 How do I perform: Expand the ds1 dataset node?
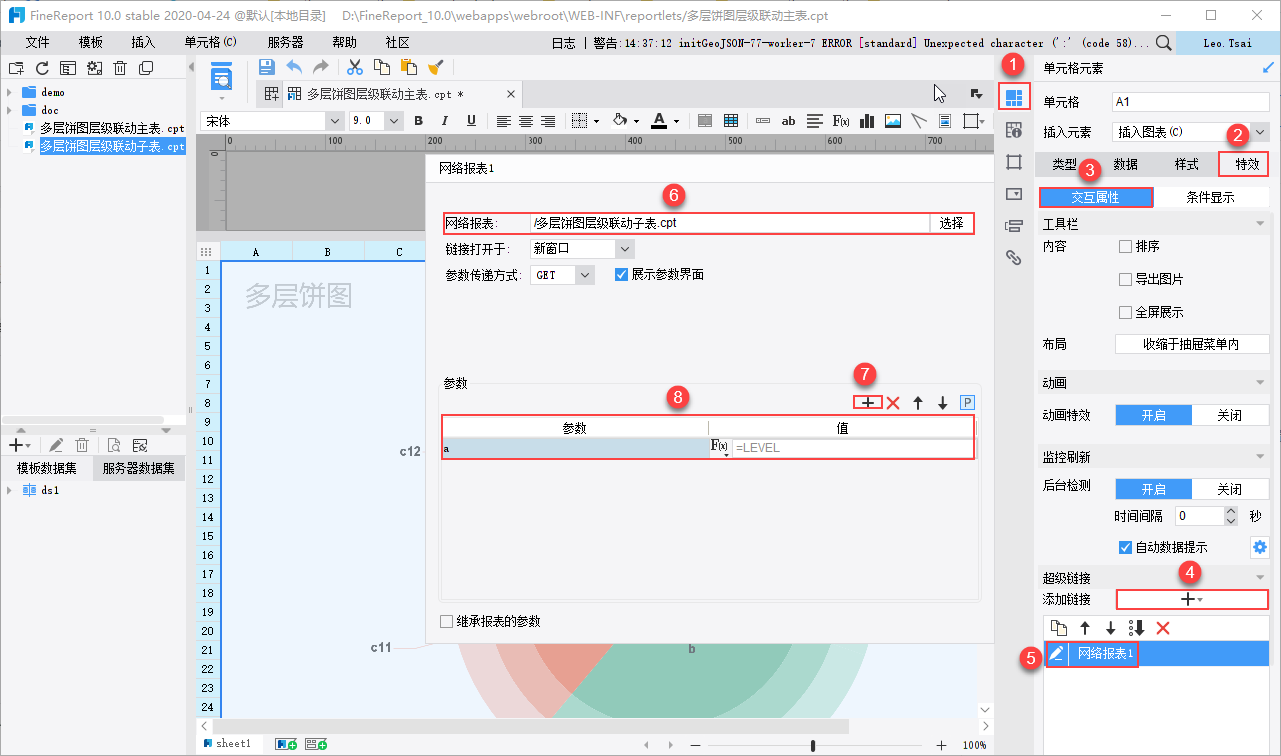[x=9, y=490]
